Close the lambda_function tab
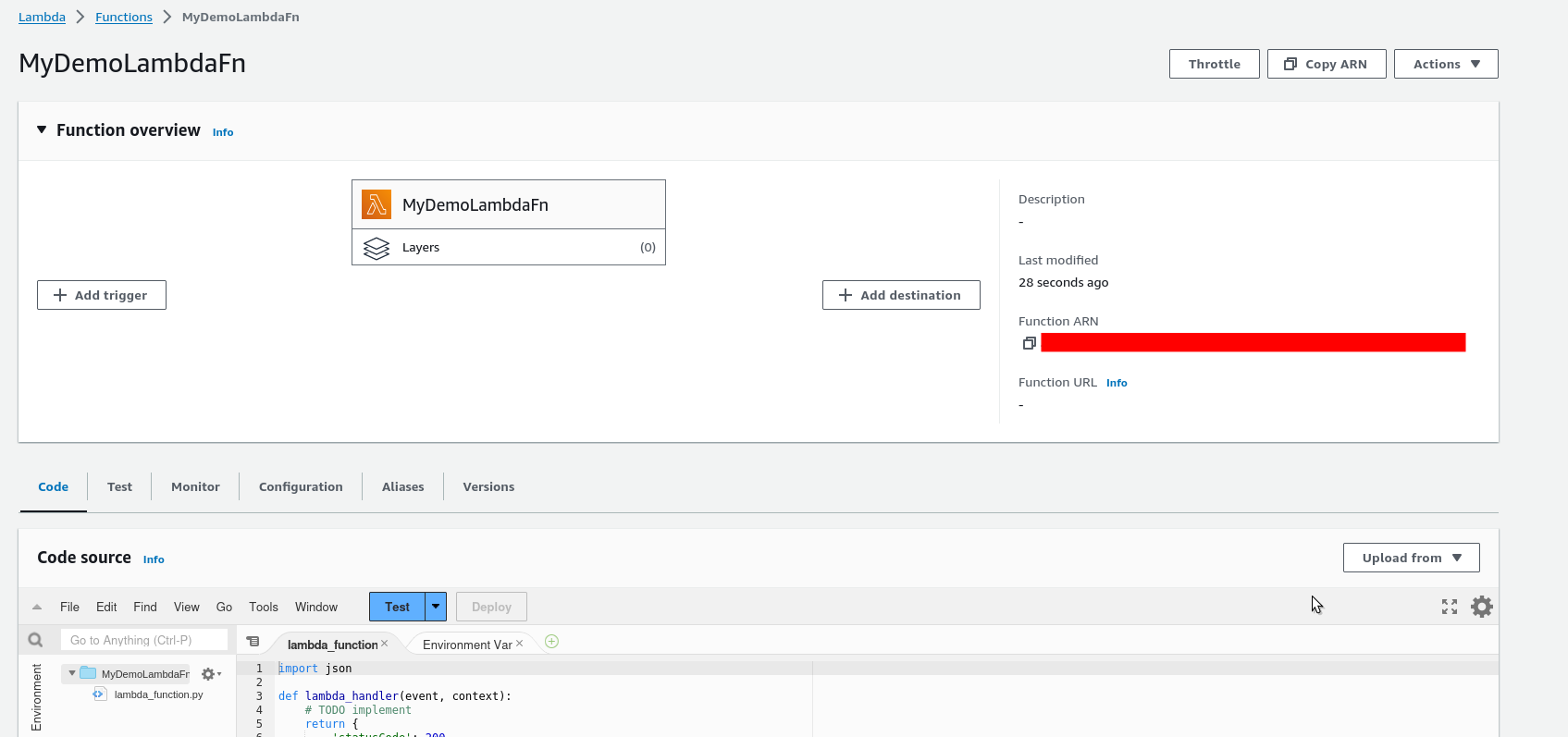 click(385, 644)
